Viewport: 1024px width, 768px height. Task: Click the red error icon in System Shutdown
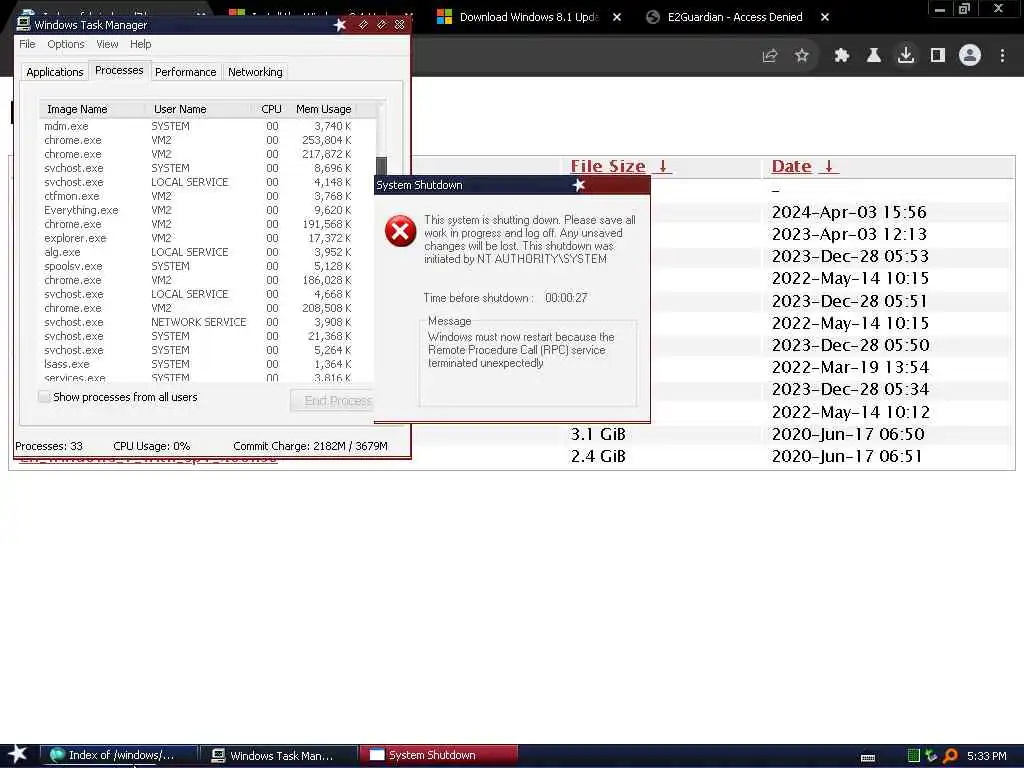click(x=400, y=231)
